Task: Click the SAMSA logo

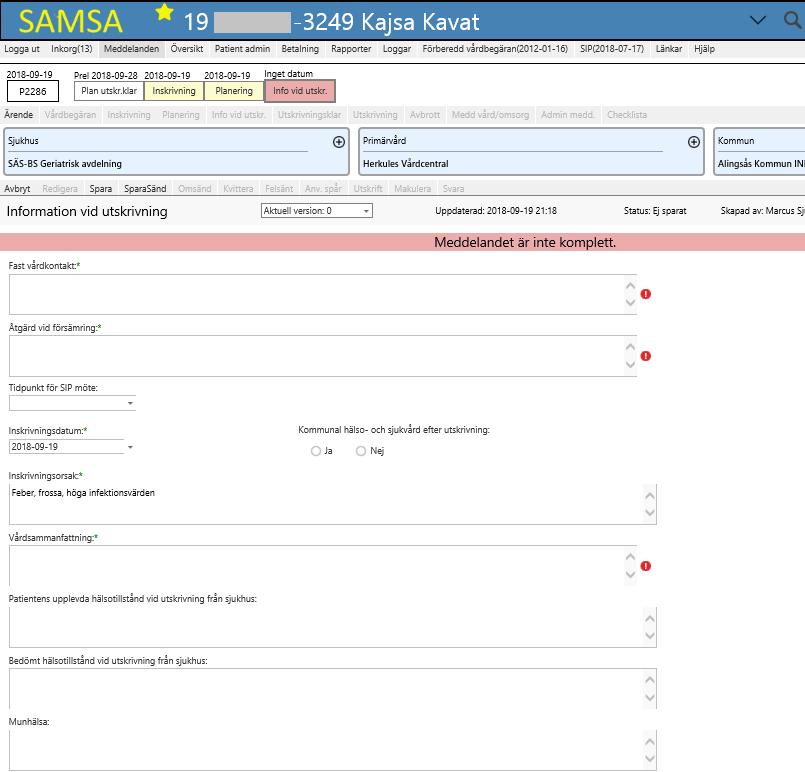Action: point(70,22)
